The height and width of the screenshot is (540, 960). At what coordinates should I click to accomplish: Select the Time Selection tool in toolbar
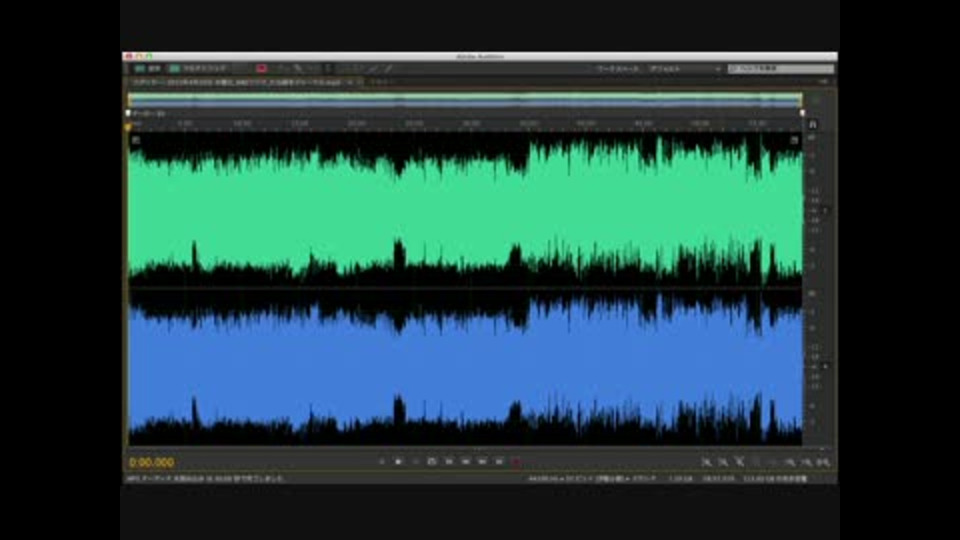coord(328,69)
